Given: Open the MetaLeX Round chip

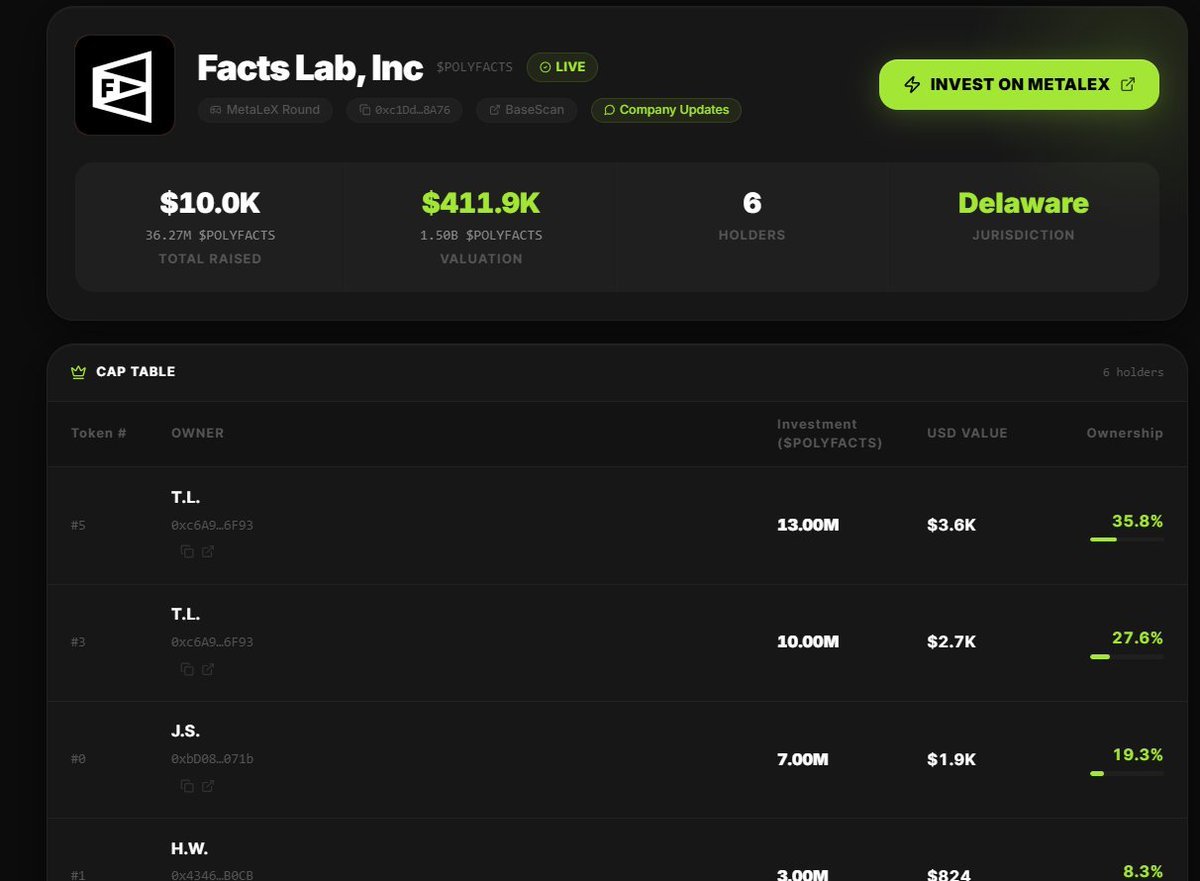Looking at the screenshot, I should pyautogui.click(x=265, y=110).
